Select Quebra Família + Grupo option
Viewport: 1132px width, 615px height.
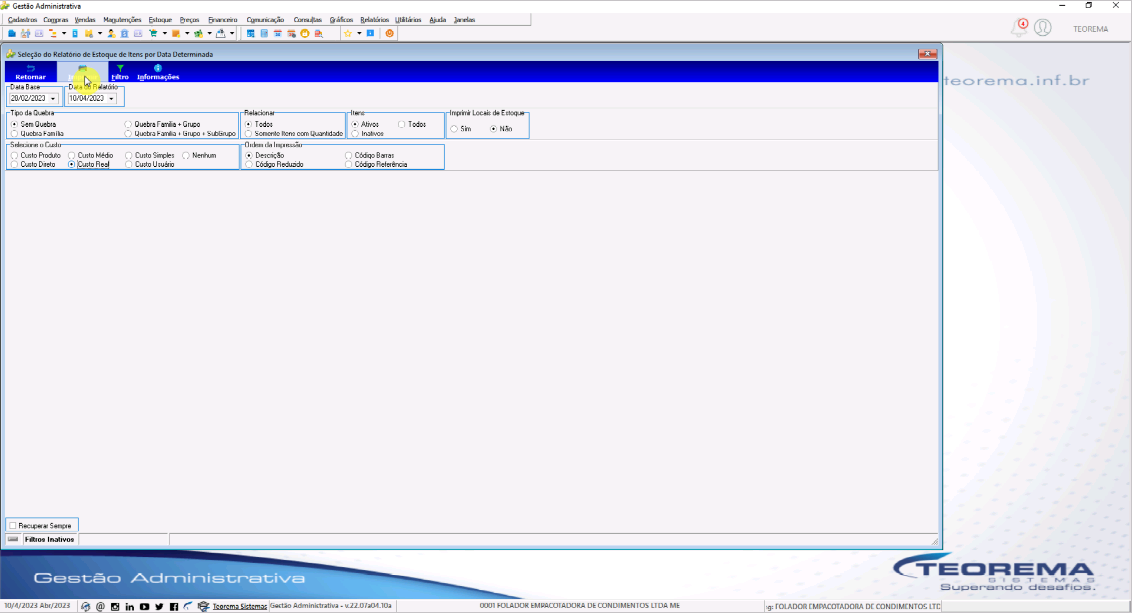click(129, 124)
